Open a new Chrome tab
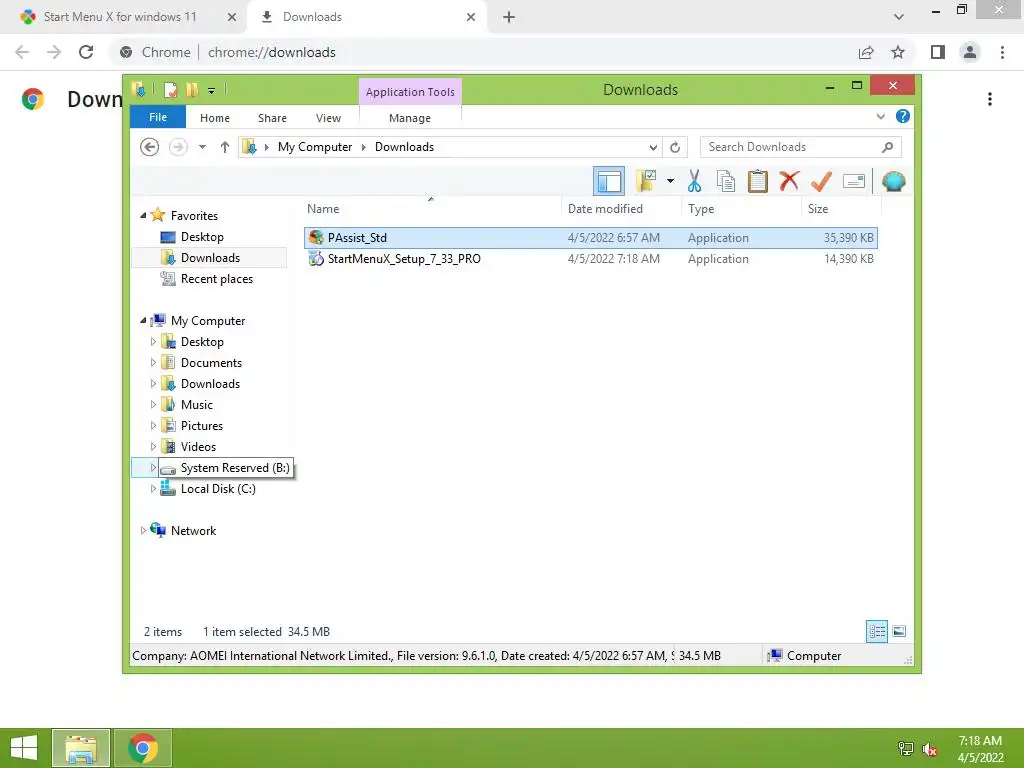Image resolution: width=1024 pixels, height=768 pixels. tap(509, 17)
